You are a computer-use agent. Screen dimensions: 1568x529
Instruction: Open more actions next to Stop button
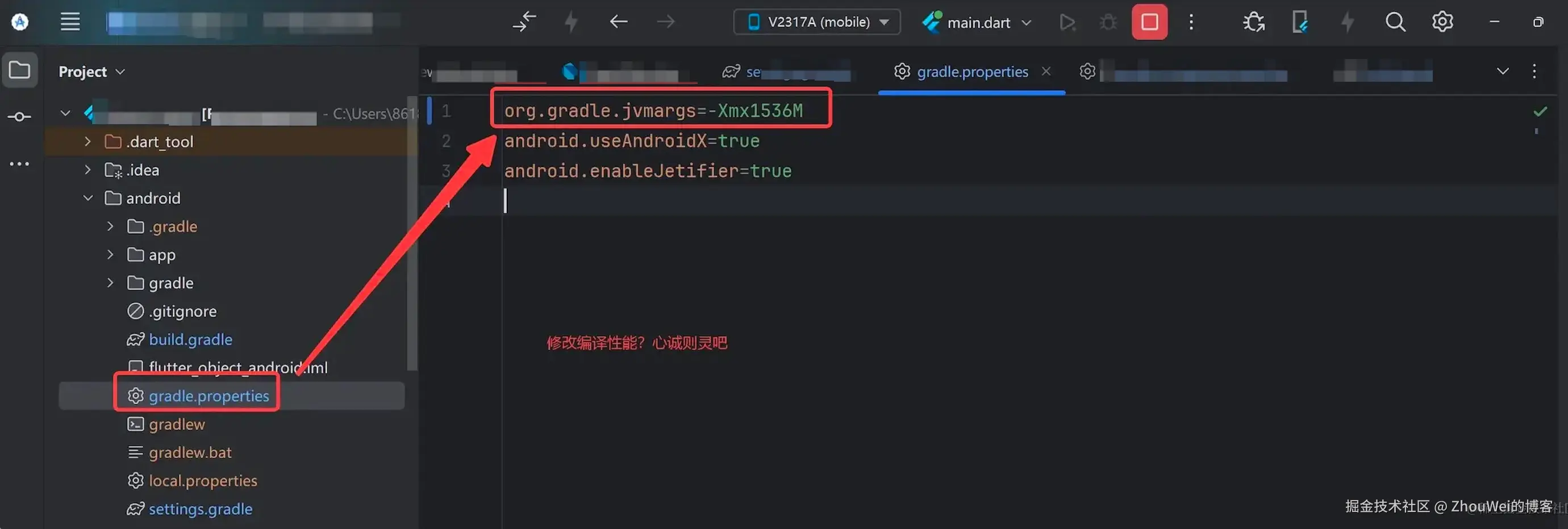(1191, 23)
